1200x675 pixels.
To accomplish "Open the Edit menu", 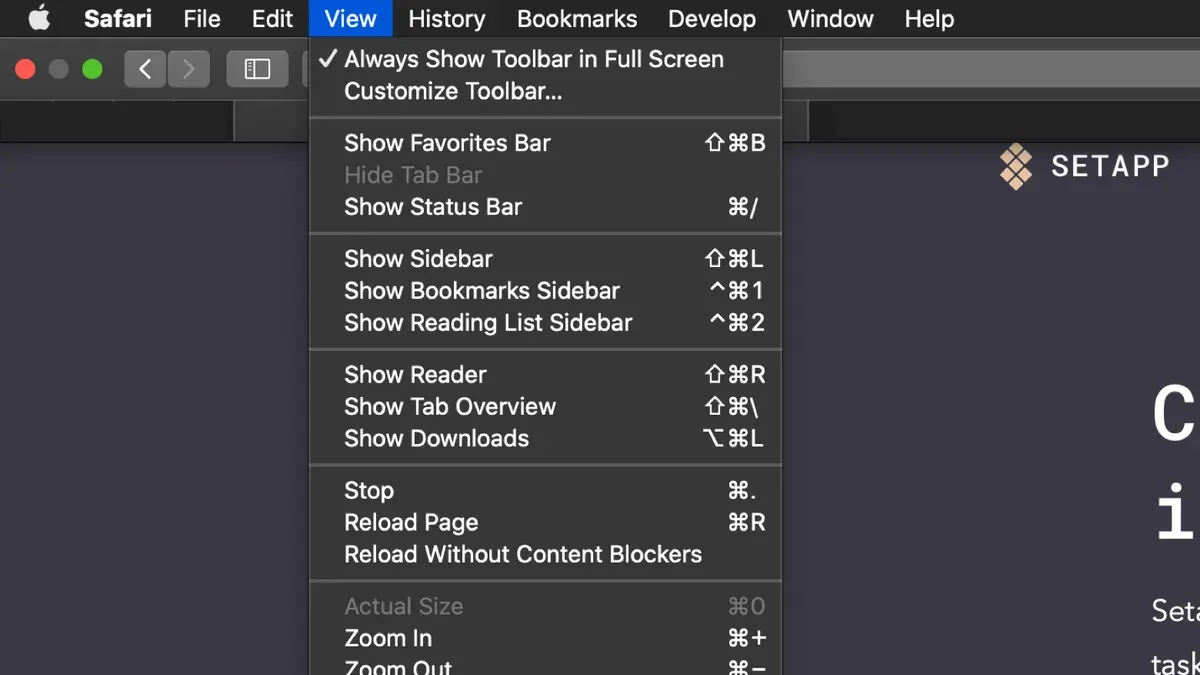I will pos(272,18).
